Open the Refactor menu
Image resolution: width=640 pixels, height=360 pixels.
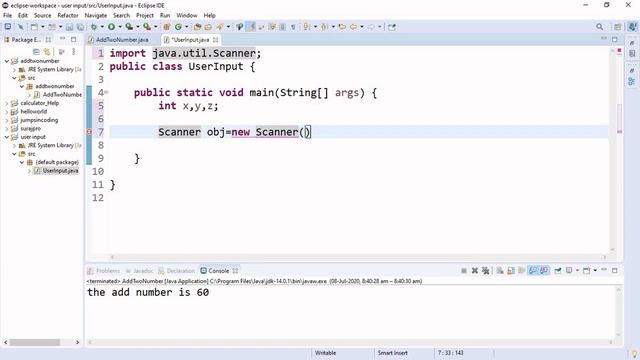68,15
